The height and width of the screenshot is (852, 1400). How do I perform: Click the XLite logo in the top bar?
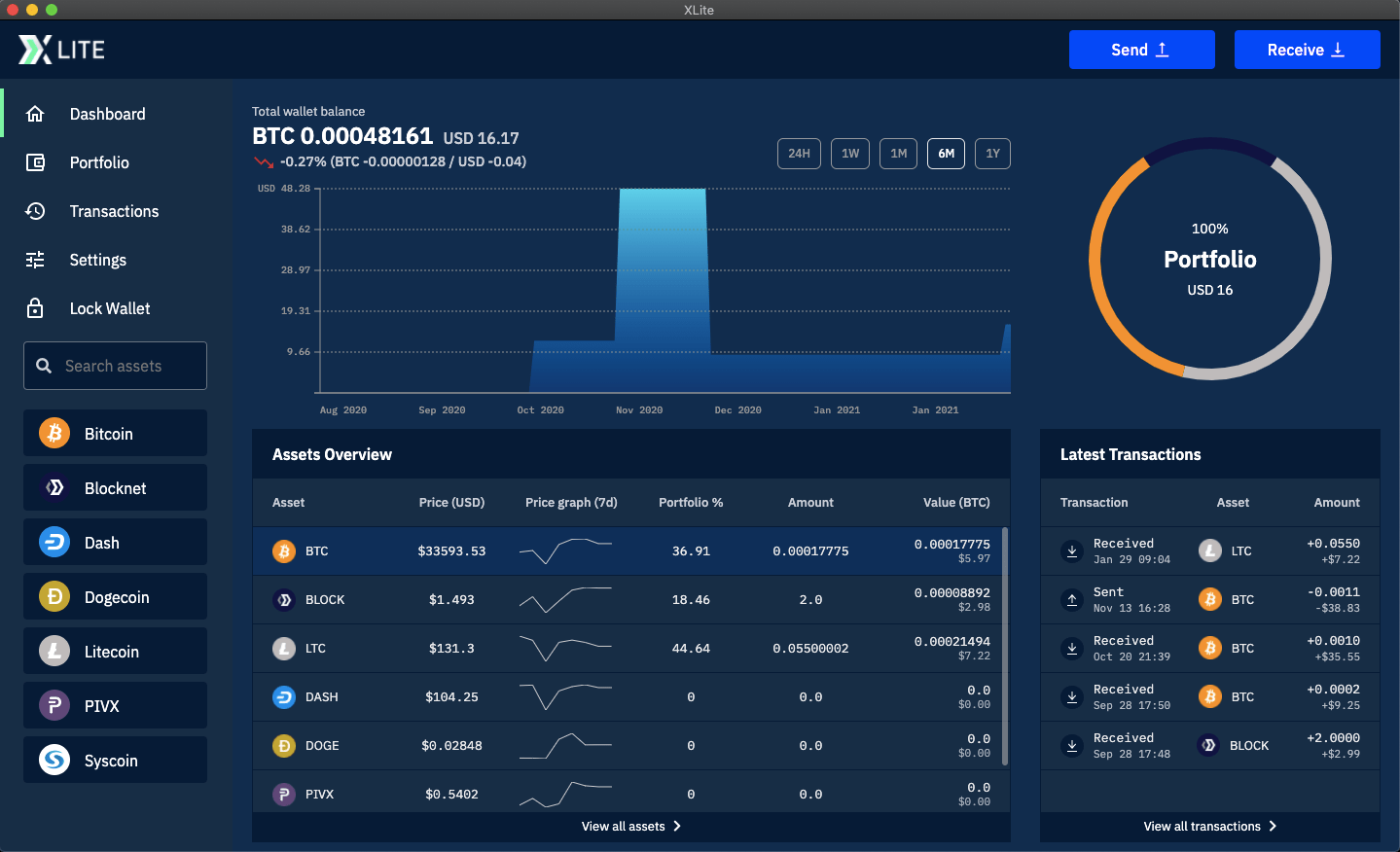pos(61,49)
